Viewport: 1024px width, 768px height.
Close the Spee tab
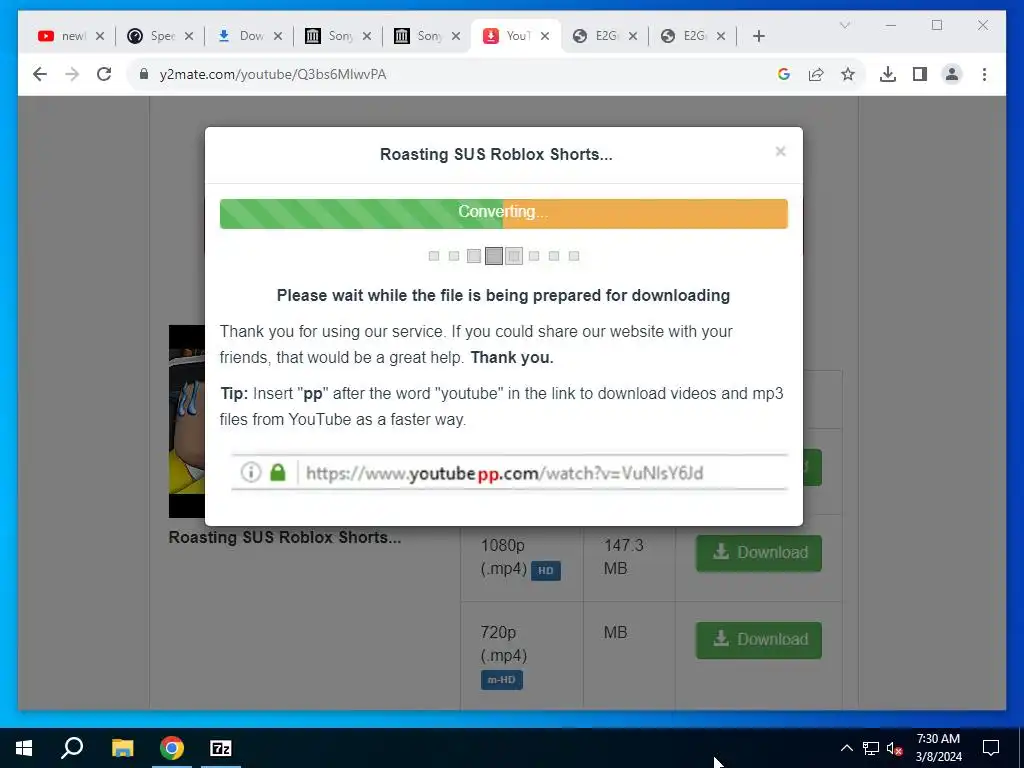(189, 36)
